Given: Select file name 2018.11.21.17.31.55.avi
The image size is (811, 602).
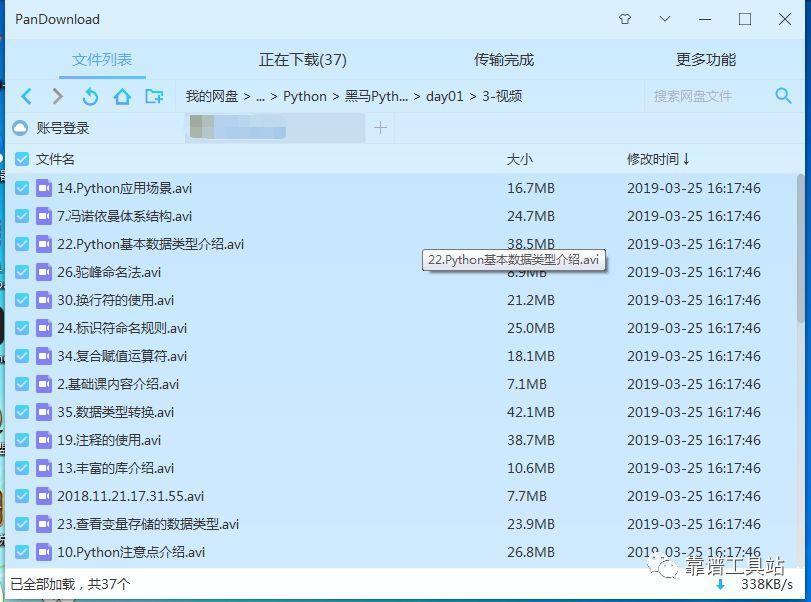Looking at the screenshot, I should (130, 496).
